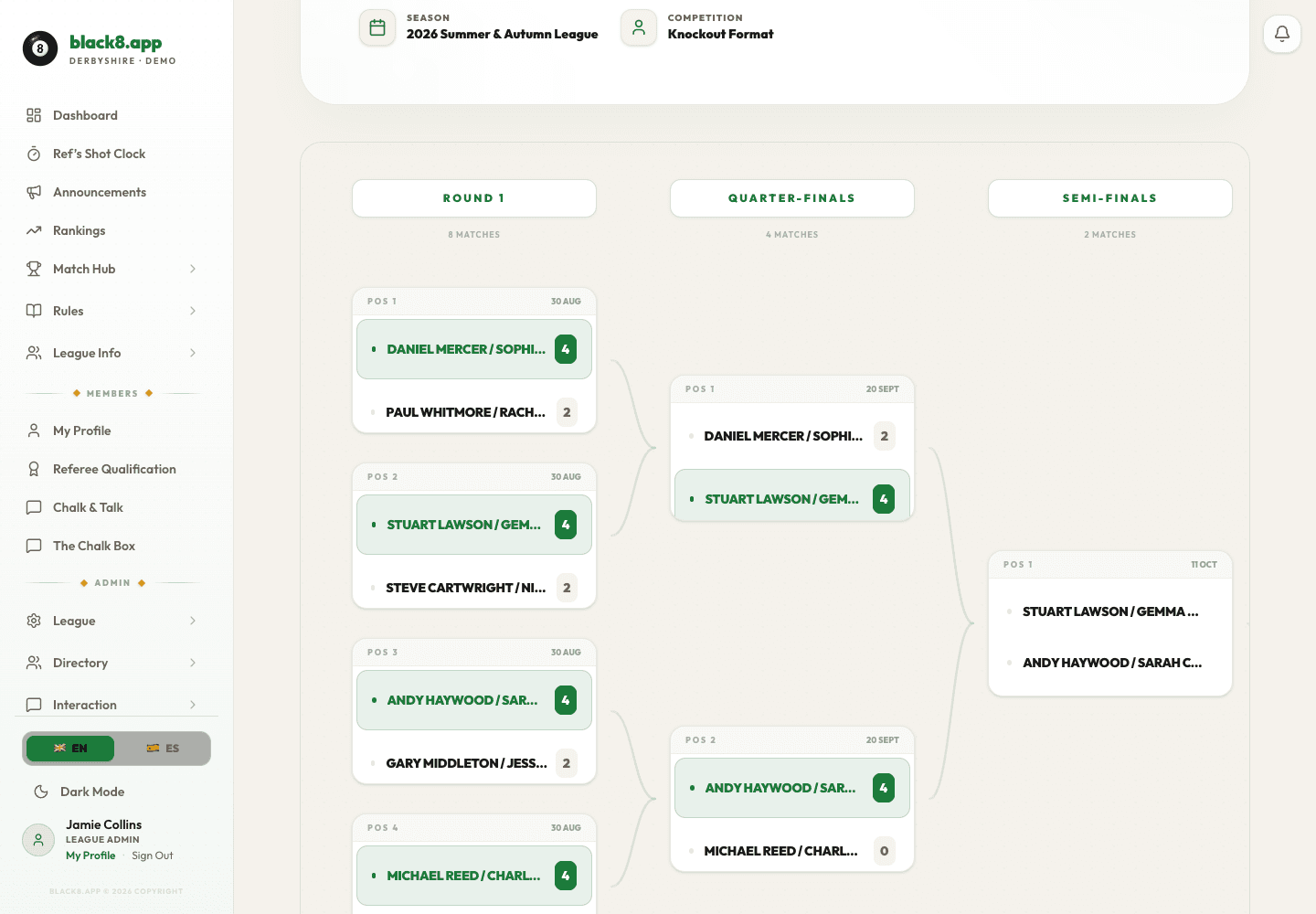Viewport: 1316px width, 914px height.
Task: Click the Referee Qualification badge icon
Action: click(34, 469)
